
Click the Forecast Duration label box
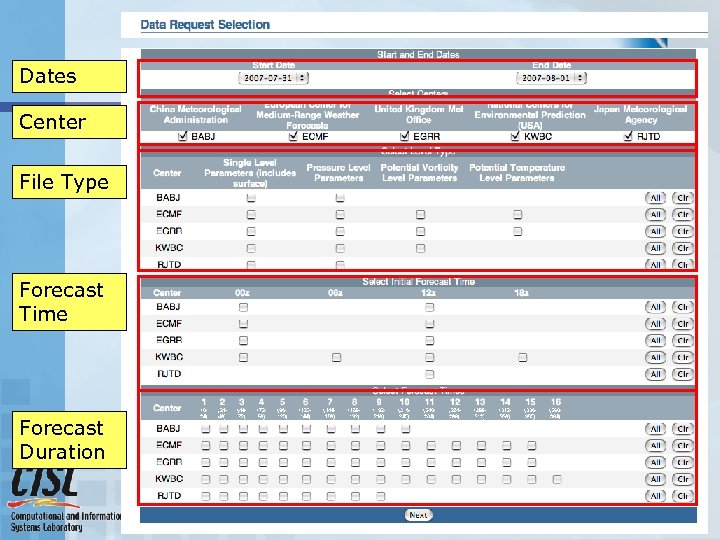tap(69, 440)
